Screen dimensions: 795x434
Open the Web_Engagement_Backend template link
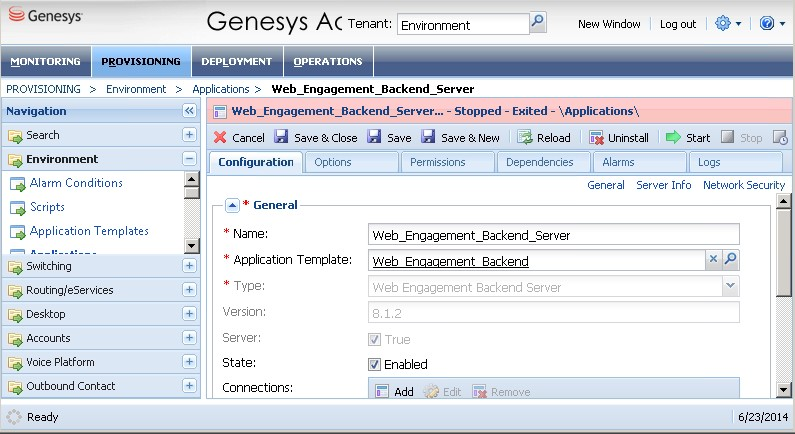click(450, 261)
